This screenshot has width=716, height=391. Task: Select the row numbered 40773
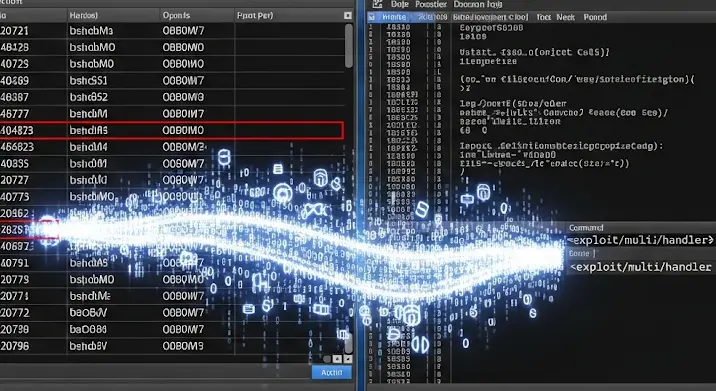click(172, 196)
